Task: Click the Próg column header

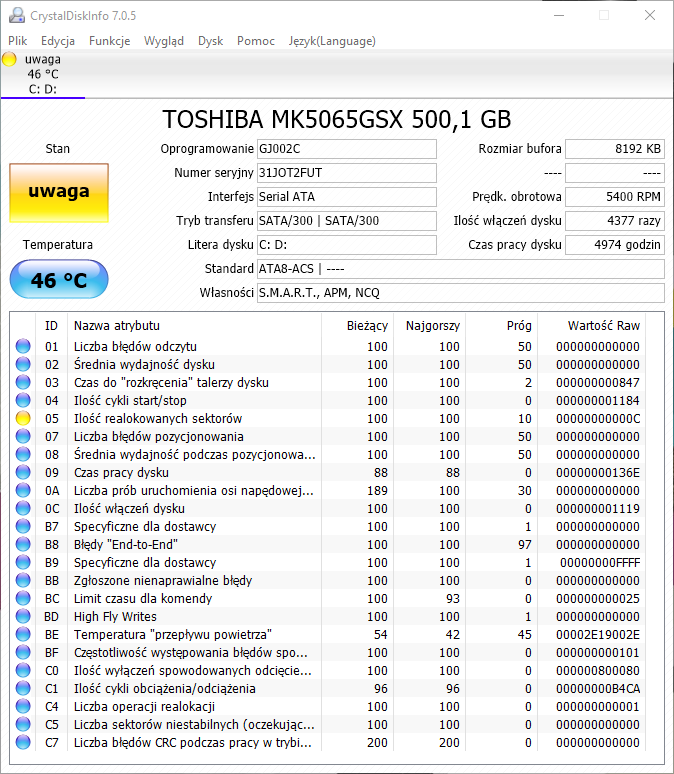Action: click(501, 326)
